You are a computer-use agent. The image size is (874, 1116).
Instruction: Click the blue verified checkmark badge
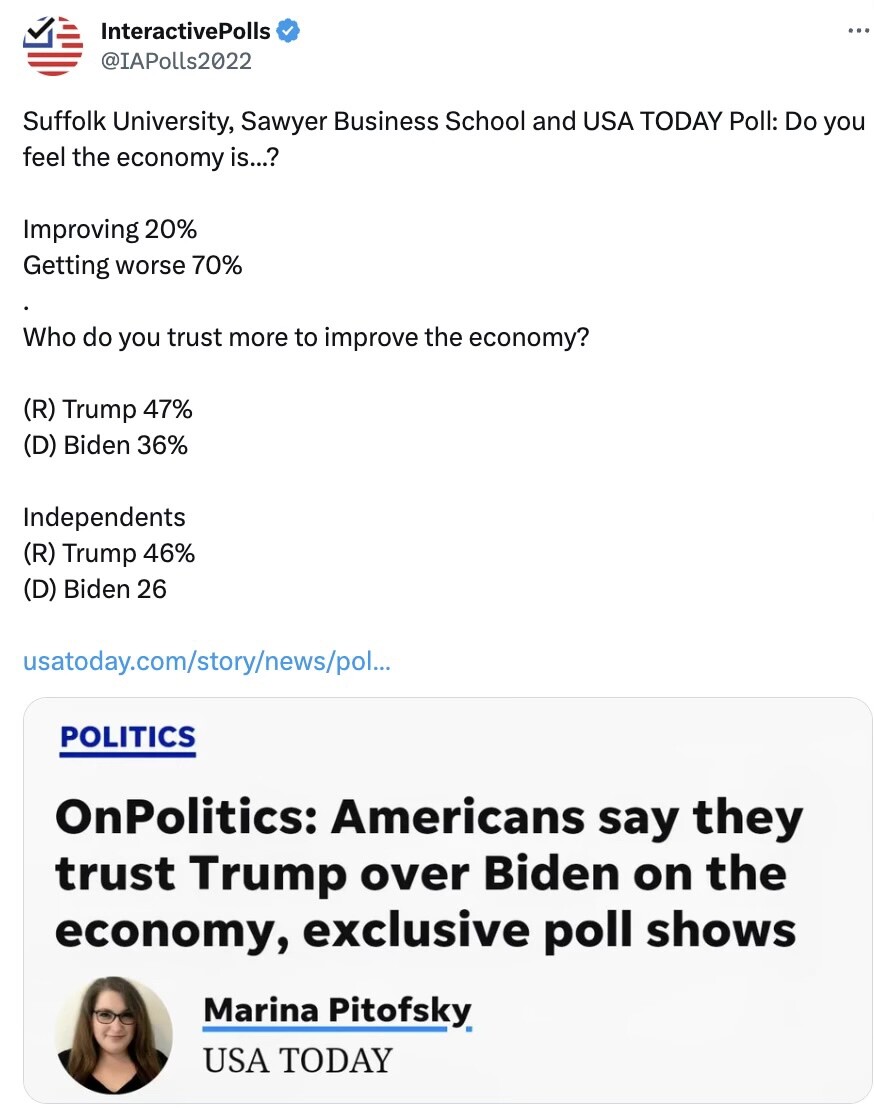[x=288, y=31]
